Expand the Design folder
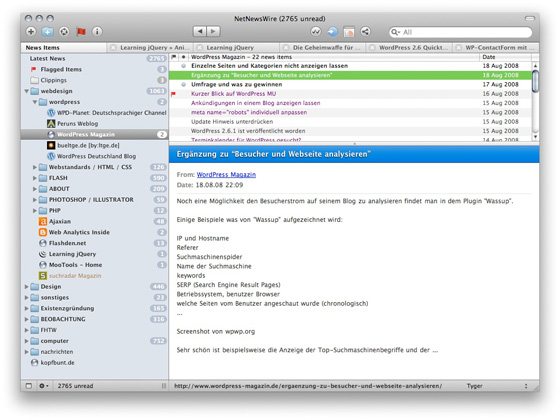This screenshot has height=420, width=560. [x=26, y=287]
